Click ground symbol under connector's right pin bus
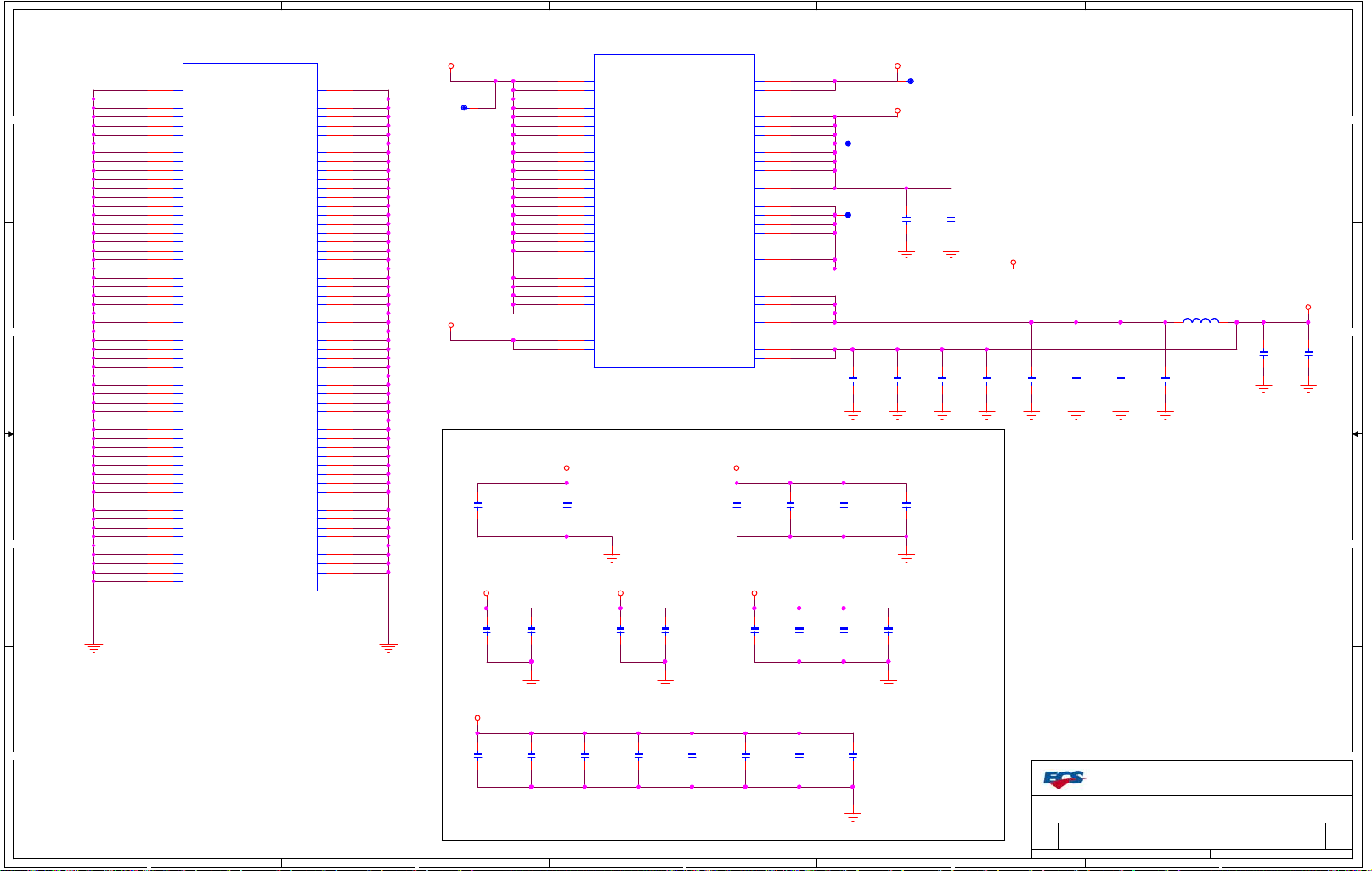 tap(388, 648)
